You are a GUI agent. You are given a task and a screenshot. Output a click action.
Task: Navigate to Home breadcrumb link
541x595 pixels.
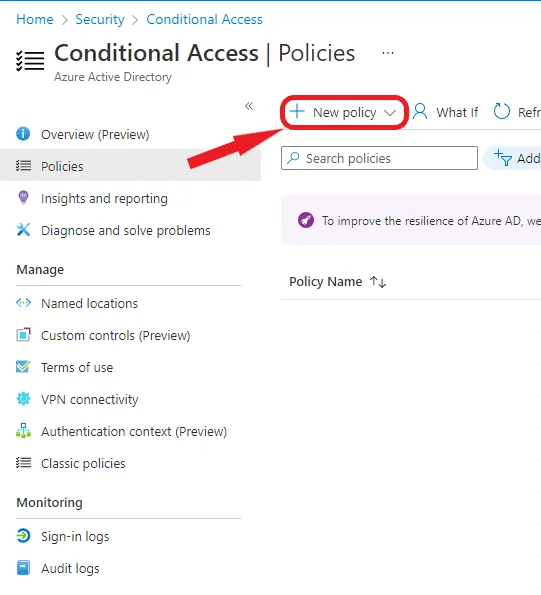(35, 19)
